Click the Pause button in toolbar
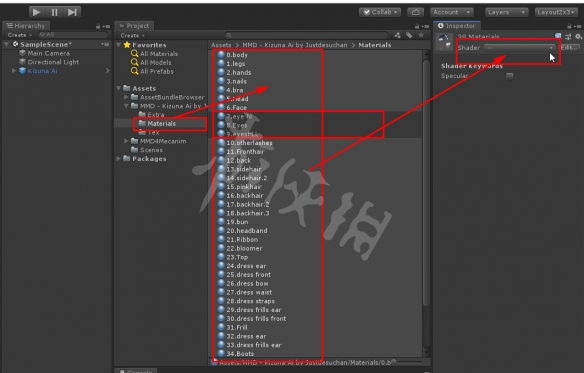This screenshot has width=584, height=373. tap(54, 12)
